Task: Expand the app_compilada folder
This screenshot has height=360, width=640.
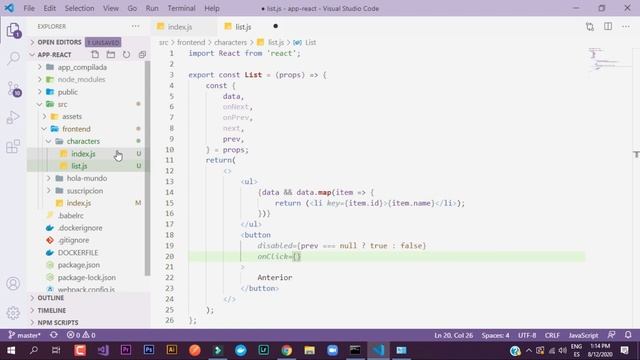Action: [82, 67]
